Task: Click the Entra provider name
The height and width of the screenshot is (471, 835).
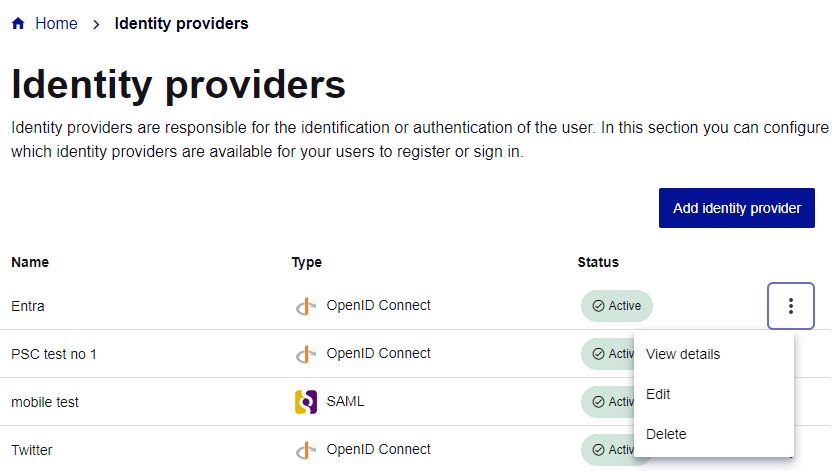Action: coord(28,306)
